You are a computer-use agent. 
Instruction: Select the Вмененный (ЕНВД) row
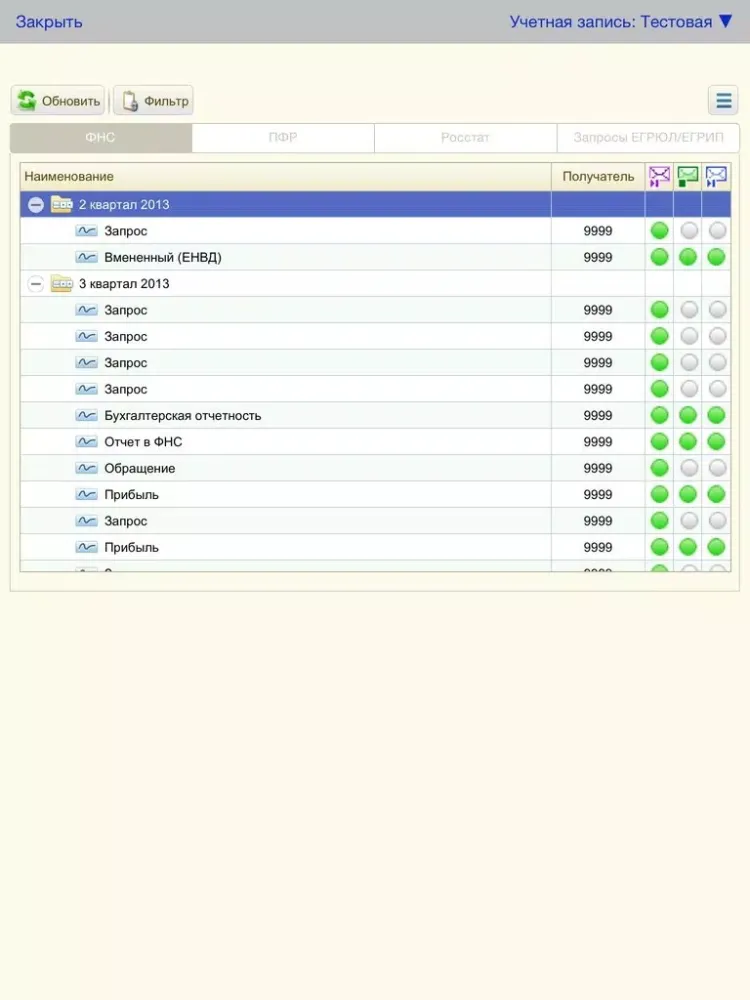376,257
